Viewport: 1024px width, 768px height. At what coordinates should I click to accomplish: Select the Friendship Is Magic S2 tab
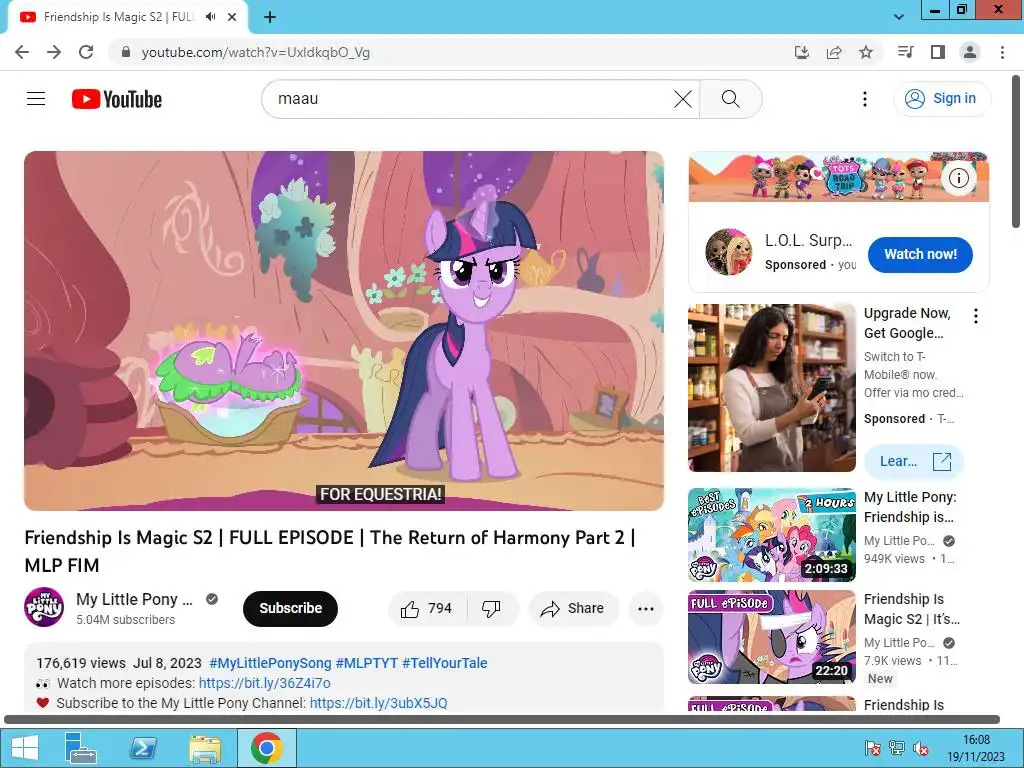pos(118,17)
